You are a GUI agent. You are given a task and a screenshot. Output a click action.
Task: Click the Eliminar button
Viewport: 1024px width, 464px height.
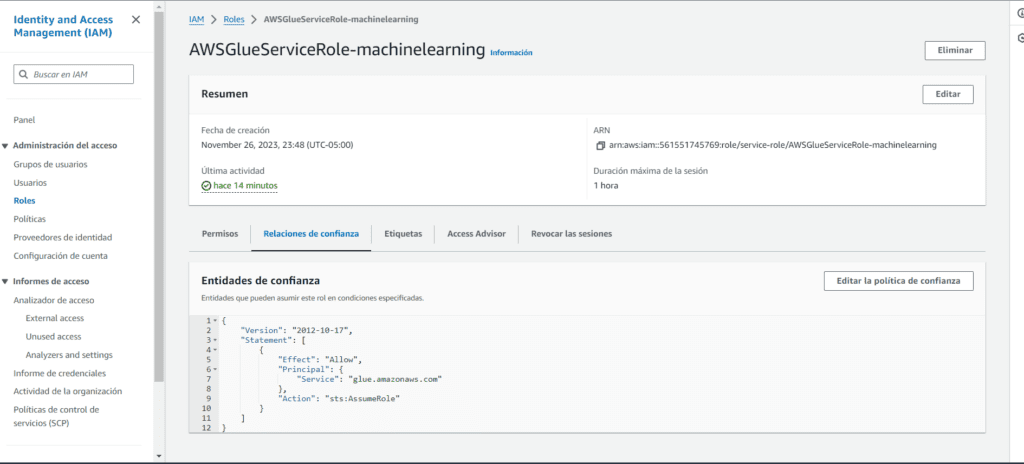[954, 50]
